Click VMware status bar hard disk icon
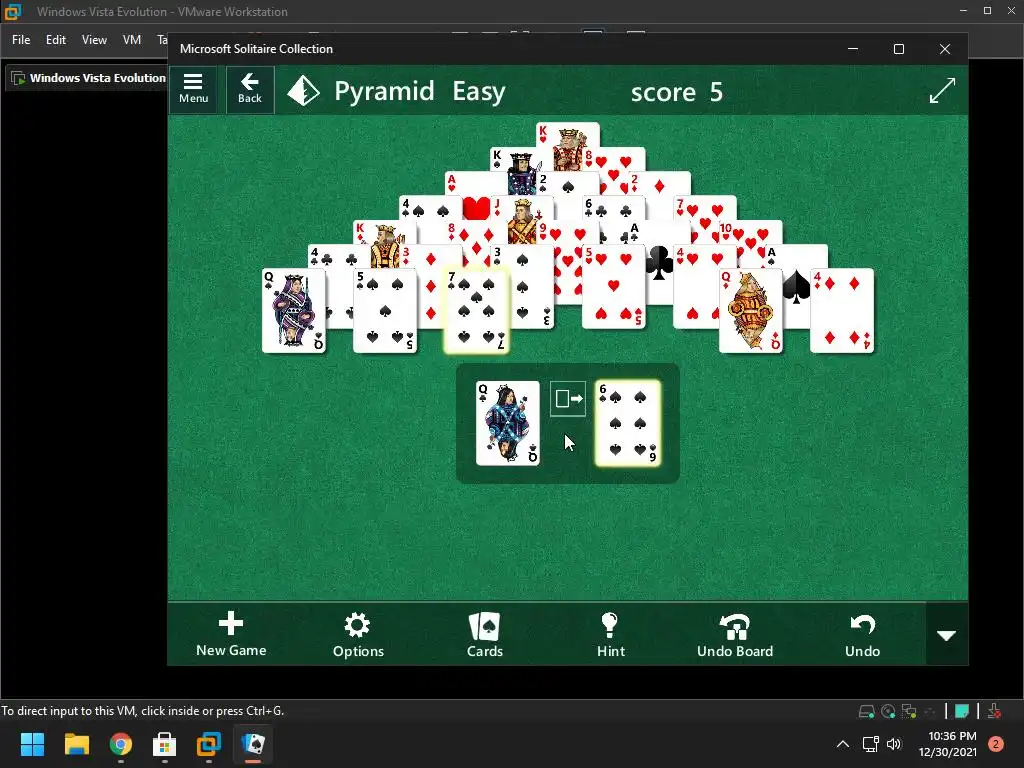This screenshot has width=1024, height=768. point(866,711)
